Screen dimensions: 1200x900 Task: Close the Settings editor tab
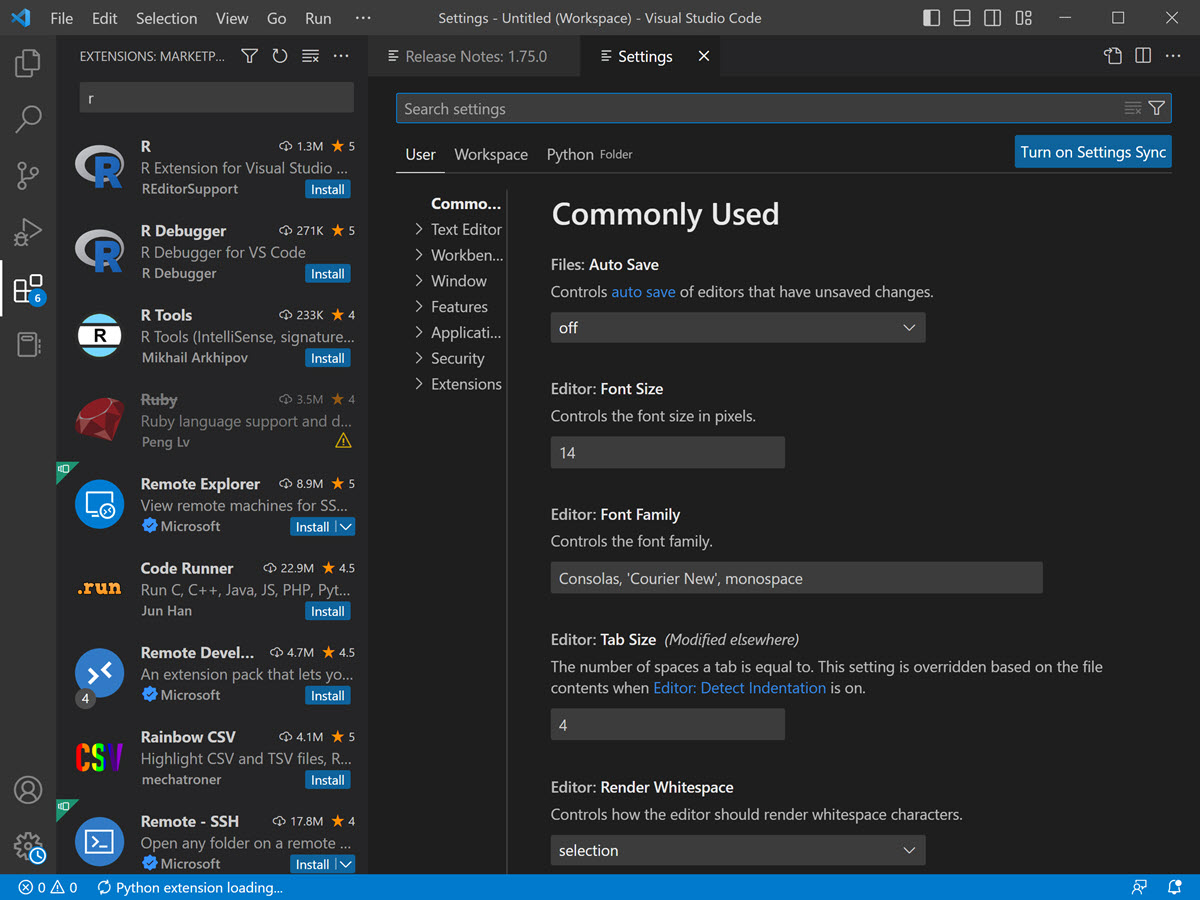coord(704,56)
